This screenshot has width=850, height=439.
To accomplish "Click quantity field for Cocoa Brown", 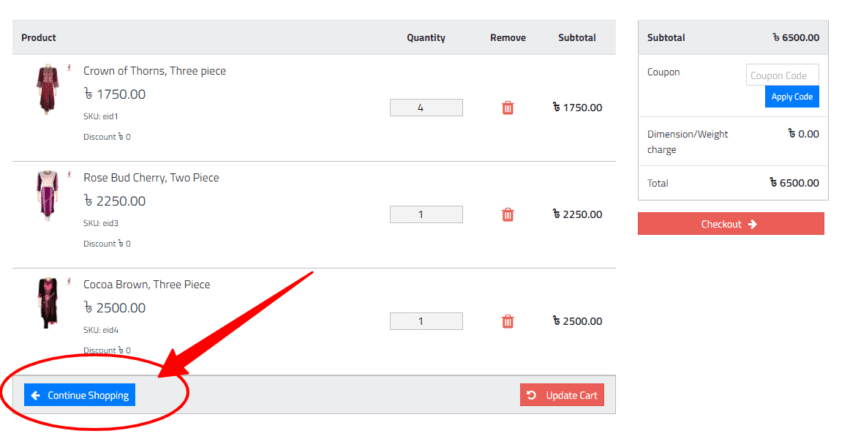I will pos(426,321).
